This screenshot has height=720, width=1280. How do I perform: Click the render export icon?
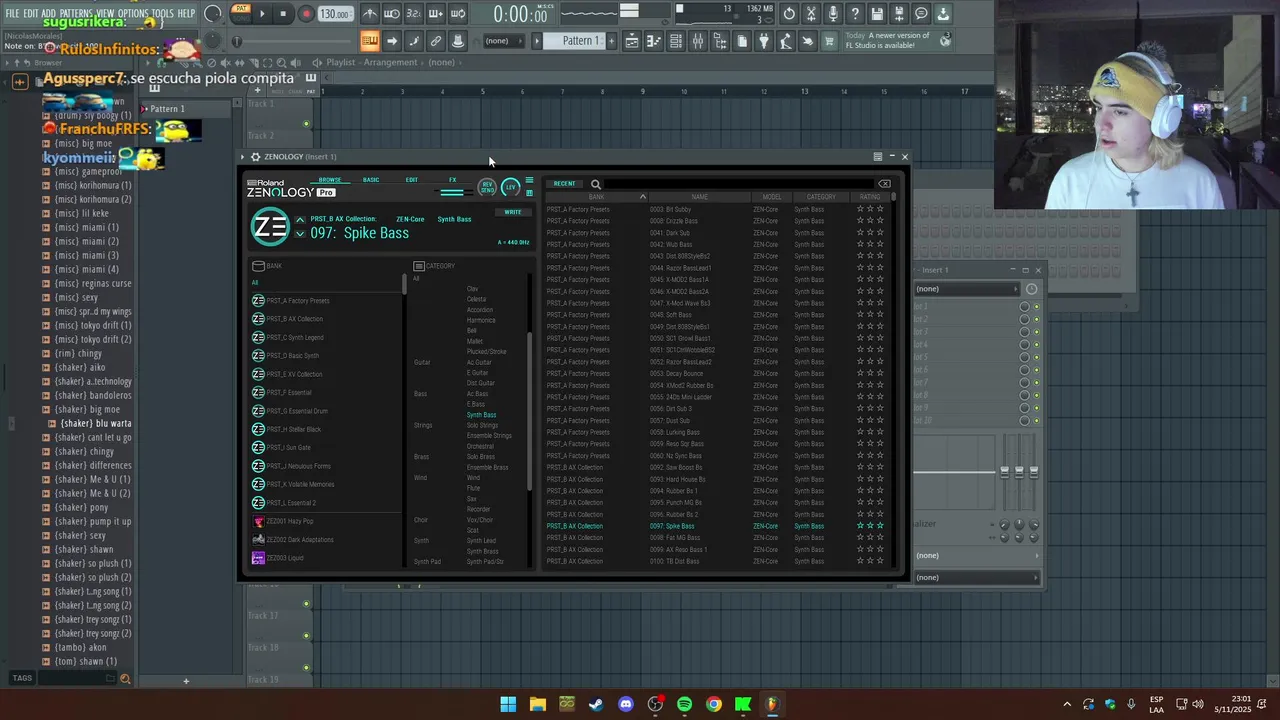click(x=899, y=14)
